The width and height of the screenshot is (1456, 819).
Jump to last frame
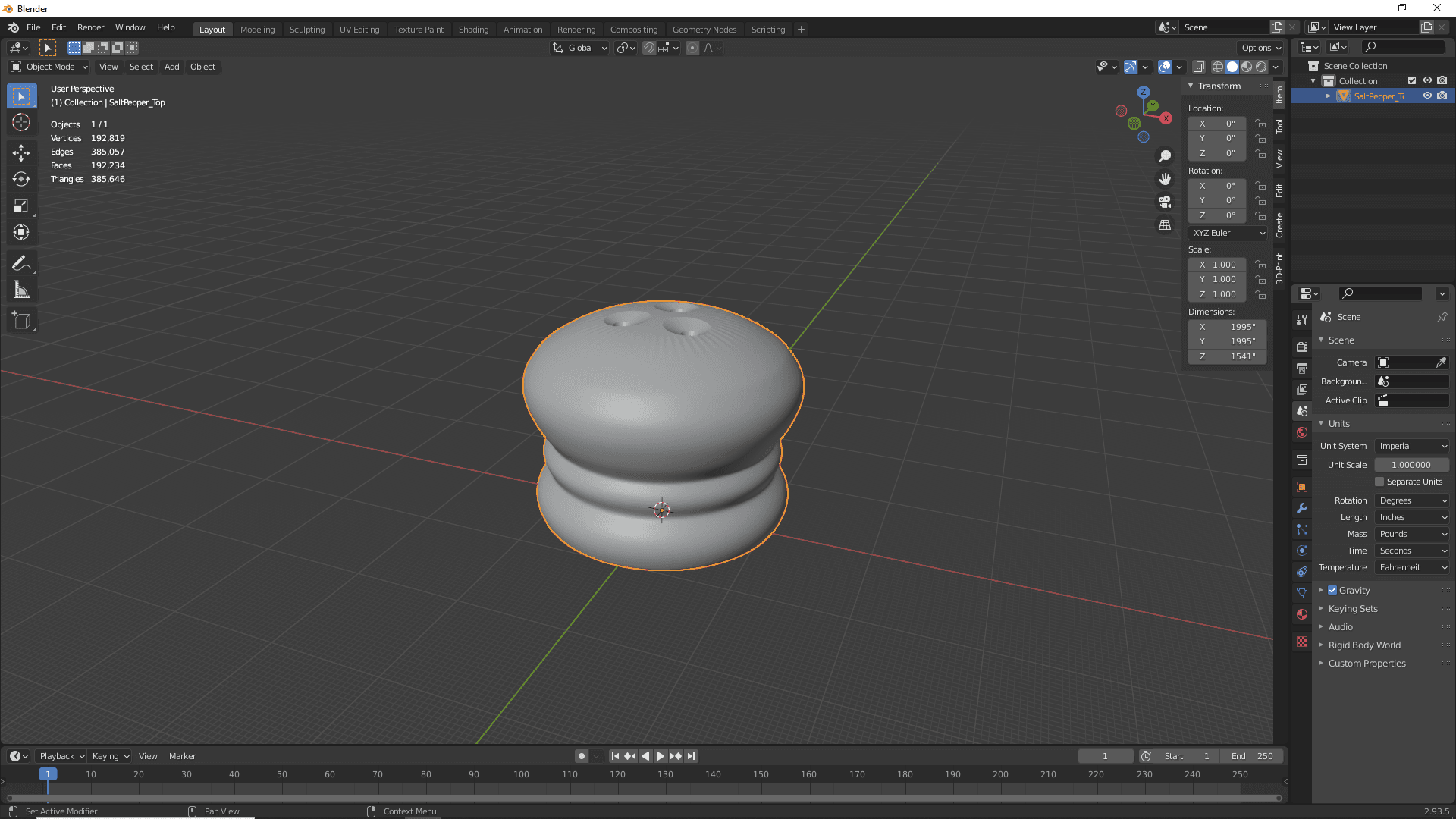691,756
